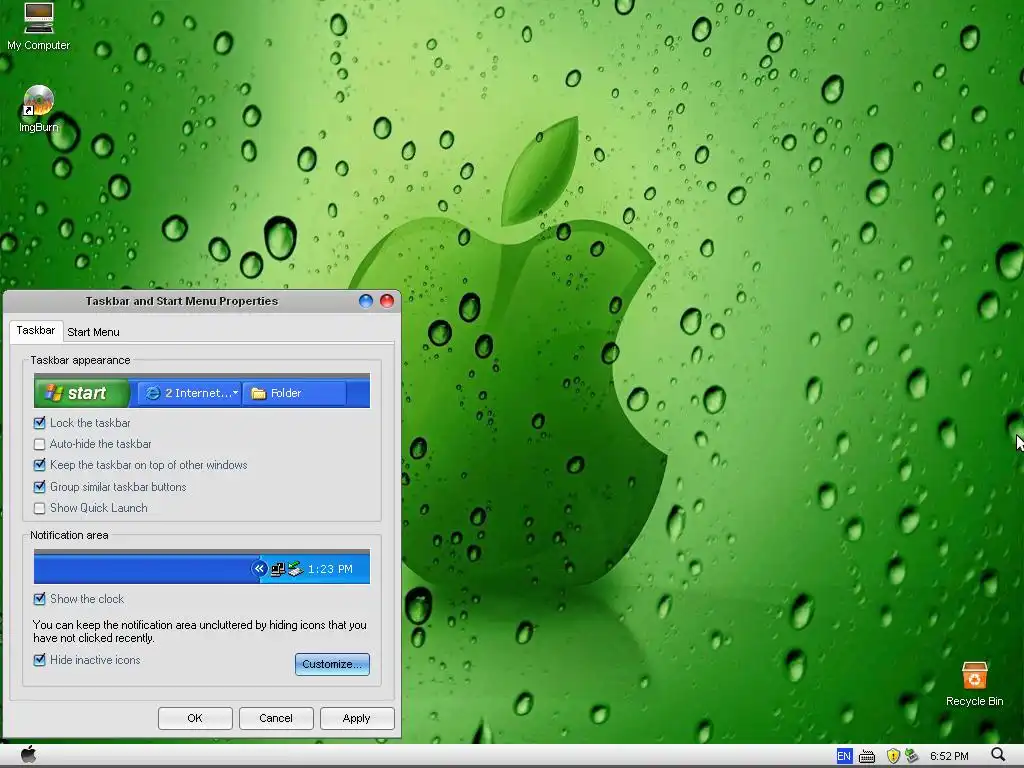This screenshot has height=768, width=1024.
Task: Uncheck Group similar taskbar buttons
Action: pyautogui.click(x=40, y=487)
